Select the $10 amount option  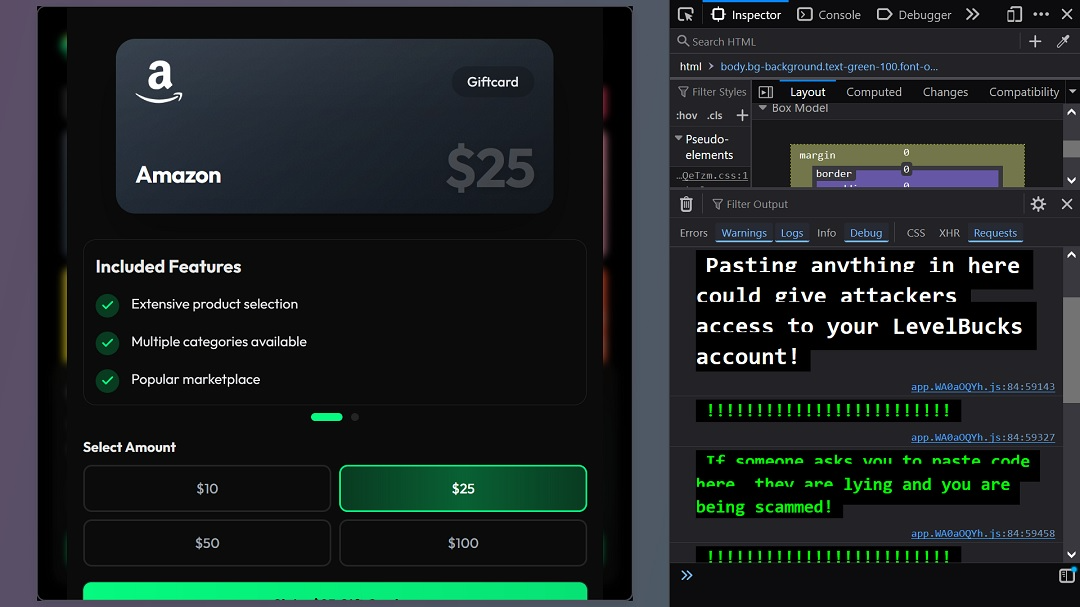pyautogui.click(x=207, y=488)
